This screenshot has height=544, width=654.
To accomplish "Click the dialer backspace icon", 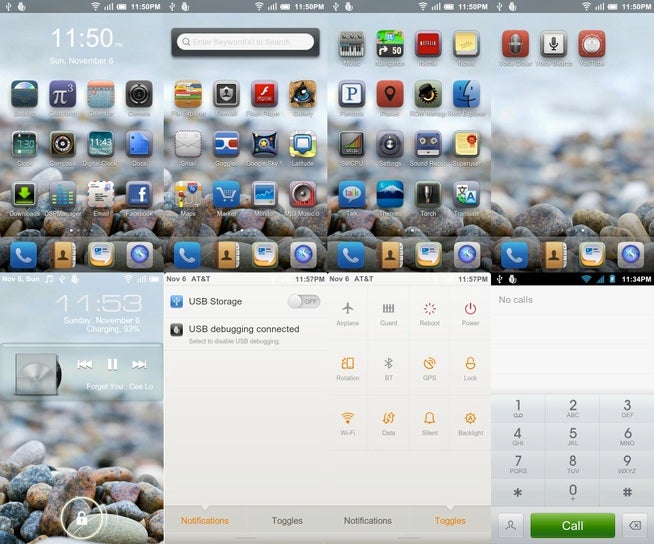I will (635, 526).
